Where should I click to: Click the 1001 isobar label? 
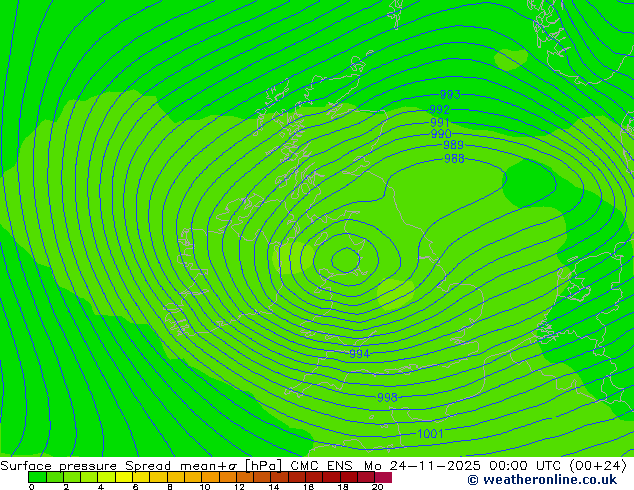(x=430, y=434)
